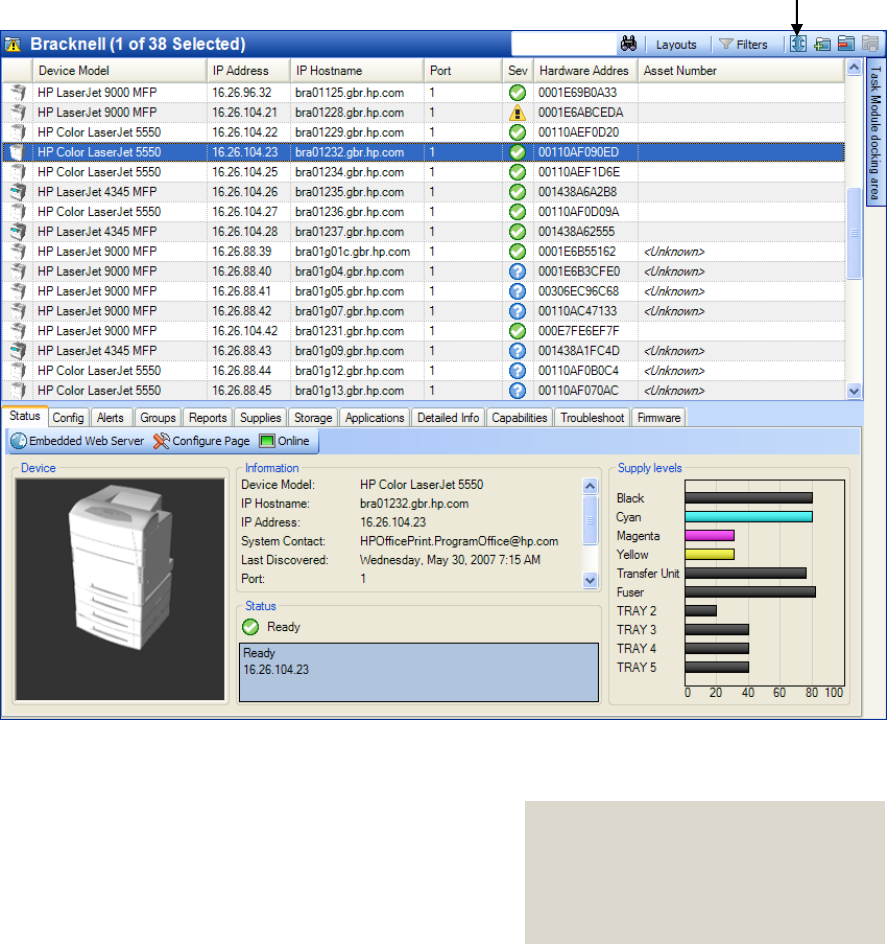Click the device list vertical scrollbar thumb

854,233
